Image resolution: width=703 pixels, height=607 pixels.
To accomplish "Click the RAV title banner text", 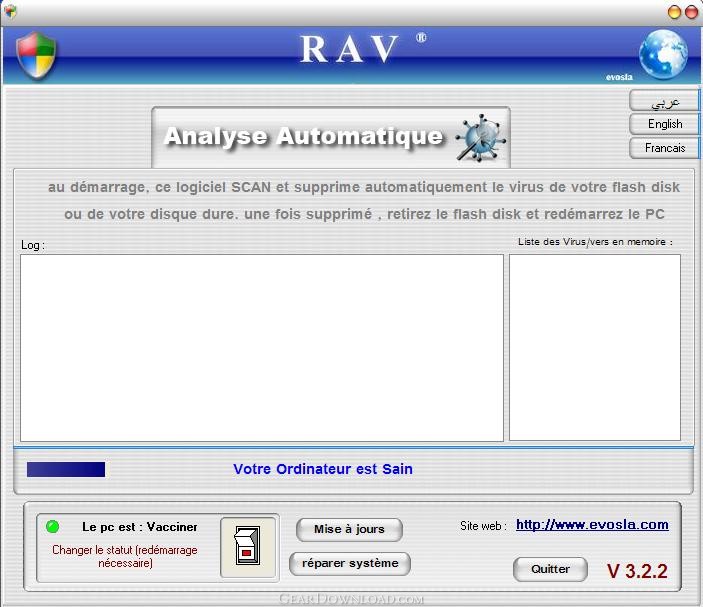I will coord(349,49).
